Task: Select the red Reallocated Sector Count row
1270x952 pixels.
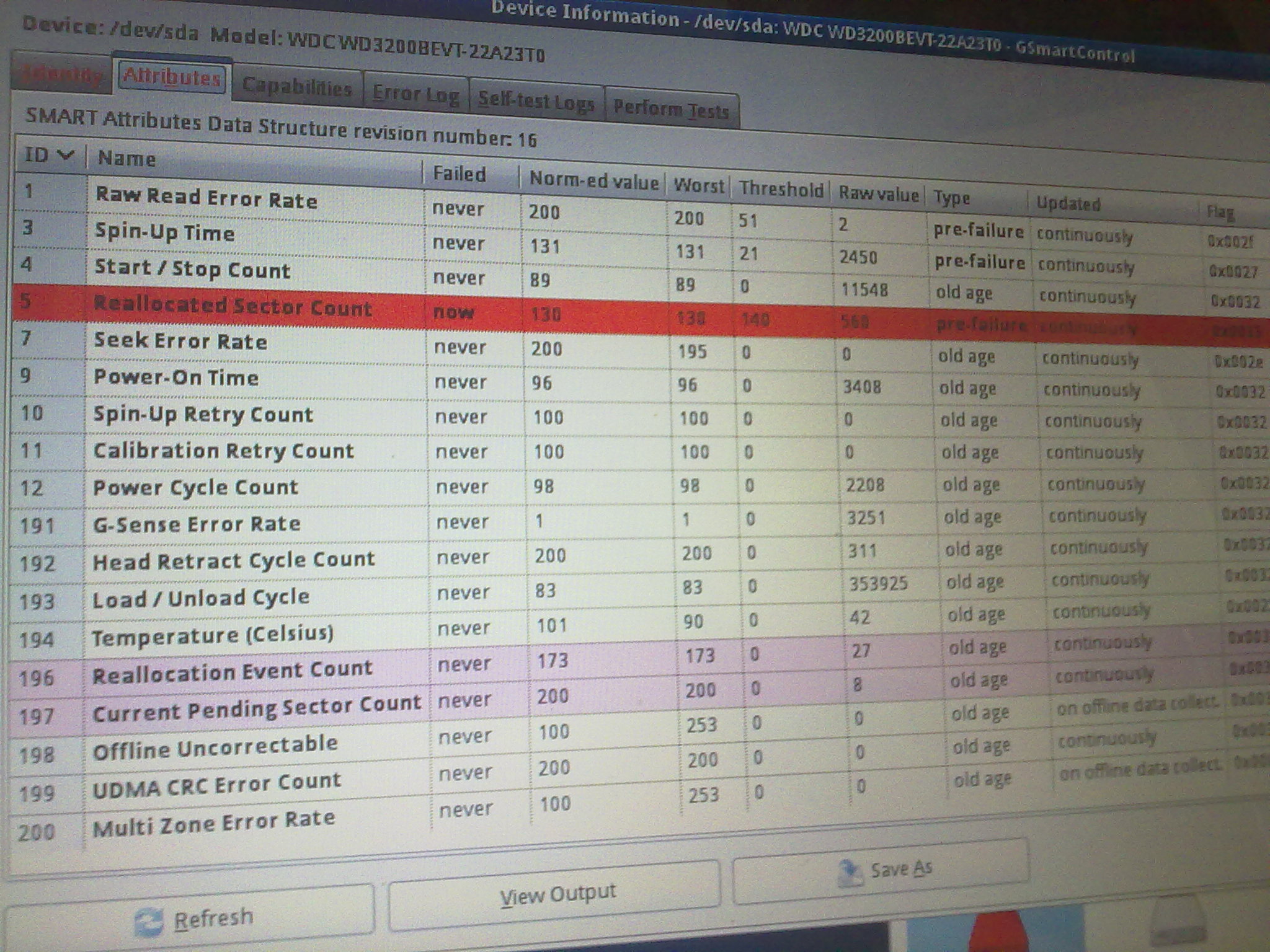Action: 233,307
